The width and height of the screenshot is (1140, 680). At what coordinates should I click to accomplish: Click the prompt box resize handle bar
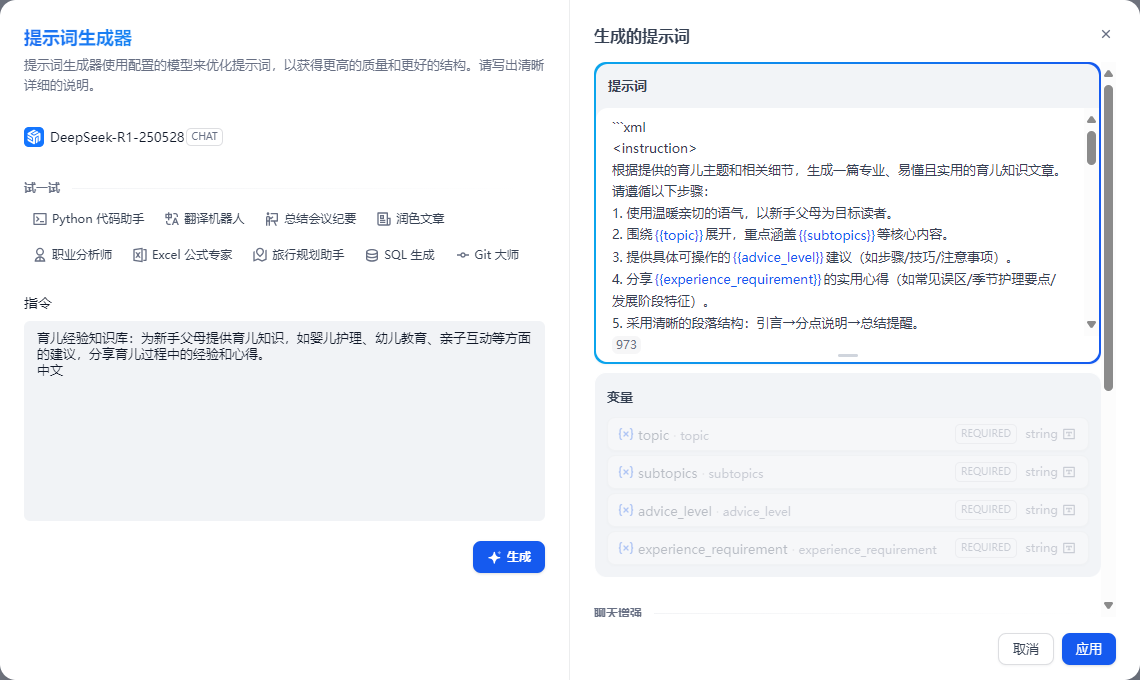(x=848, y=355)
